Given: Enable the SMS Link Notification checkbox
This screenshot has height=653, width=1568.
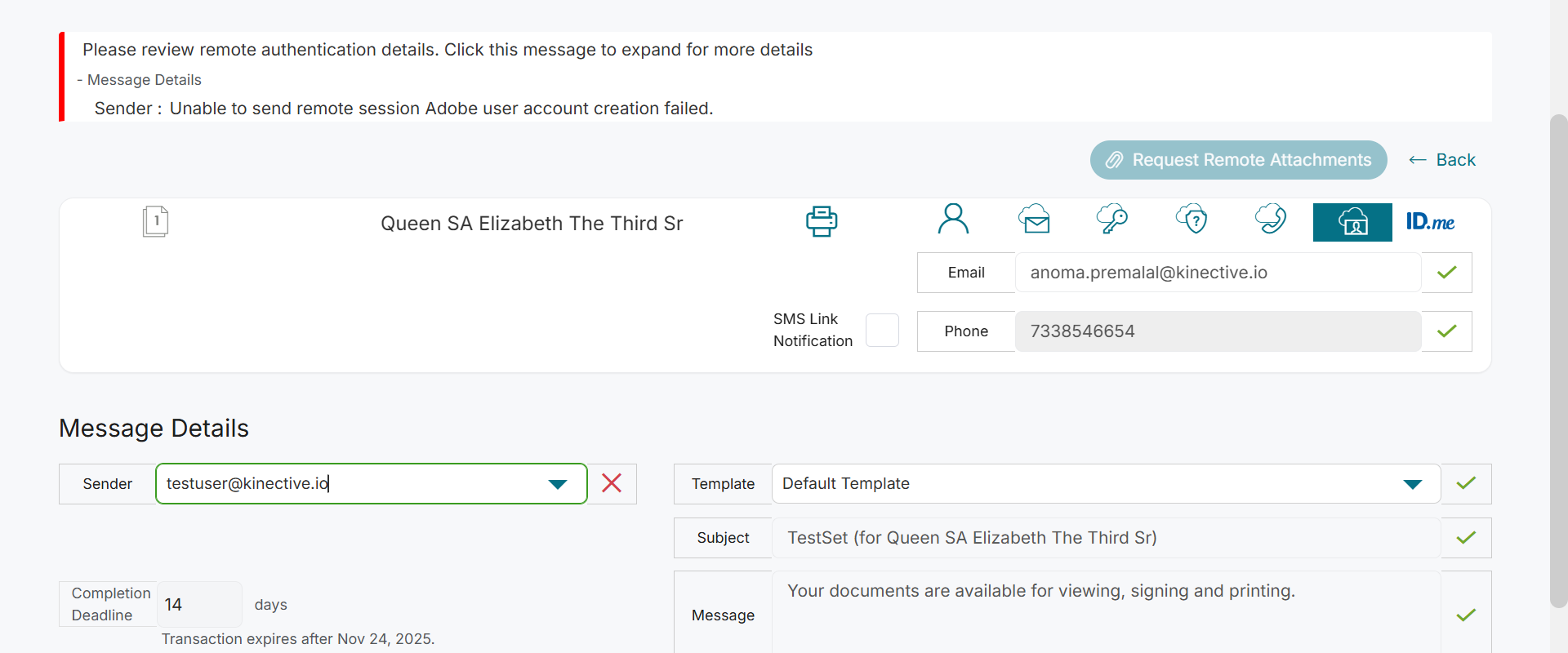Looking at the screenshot, I should (x=882, y=331).
